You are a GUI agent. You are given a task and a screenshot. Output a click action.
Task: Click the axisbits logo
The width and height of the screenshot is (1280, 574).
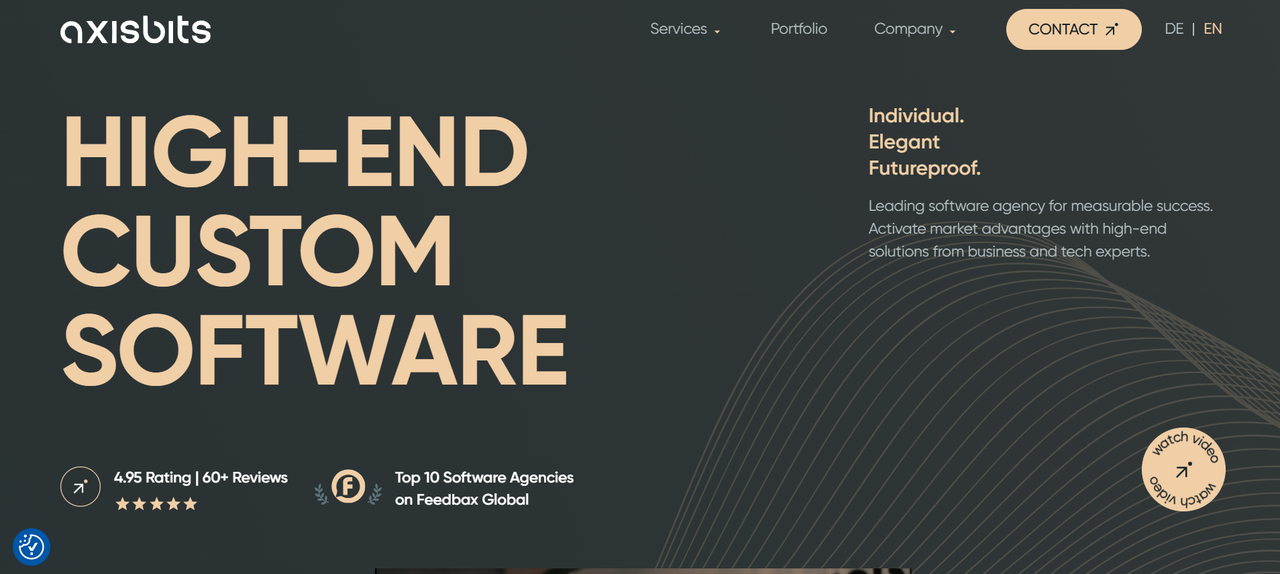pyautogui.click(x=135, y=30)
